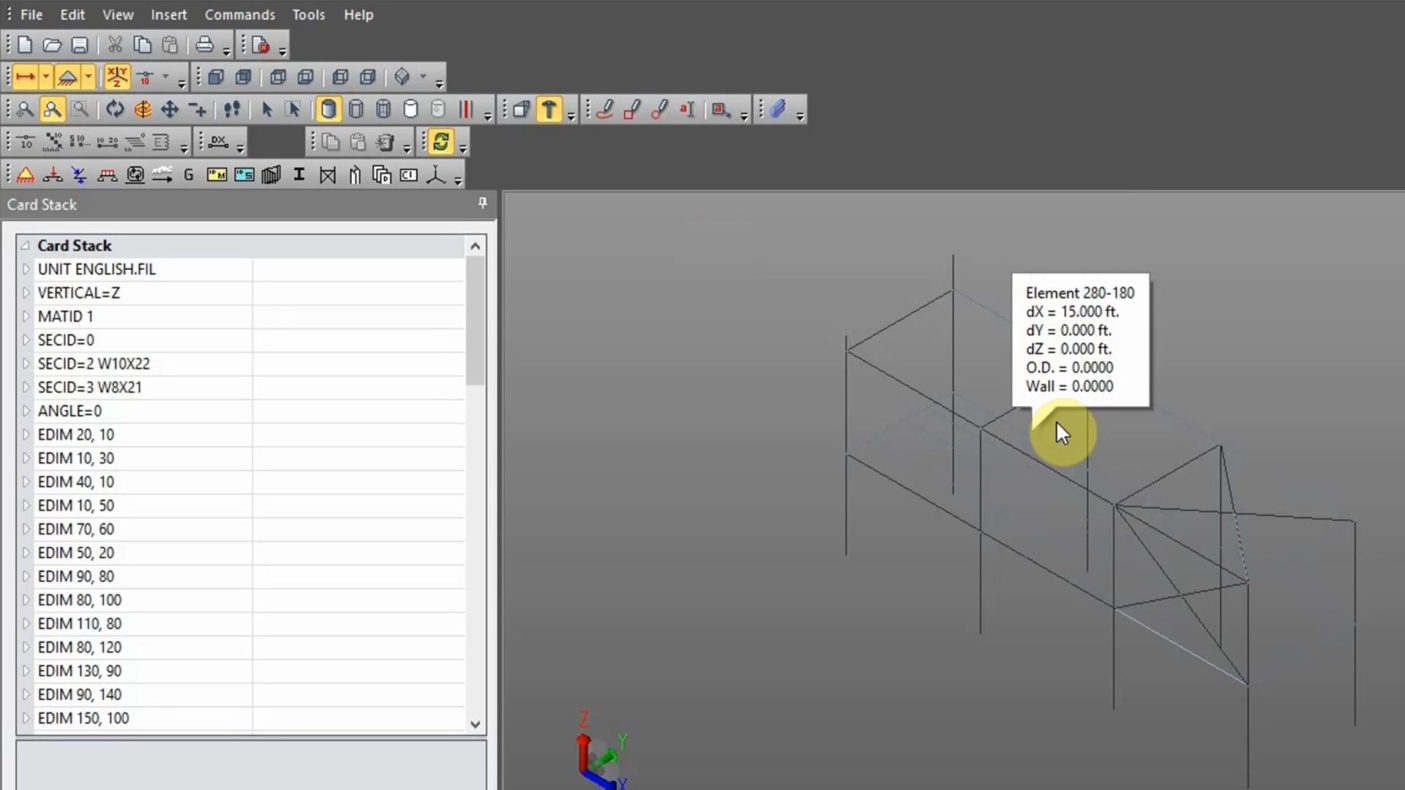Select the wireframe cylinder render mode
This screenshot has height=790, width=1405.
(x=356, y=109)
